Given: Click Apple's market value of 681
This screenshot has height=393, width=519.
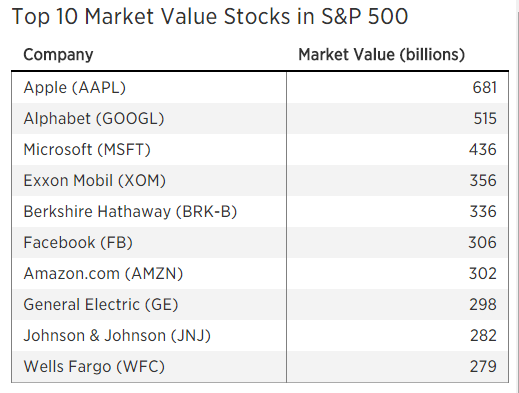Looking at the screenshot, I should pyautogui.click(x=484, y=88).
